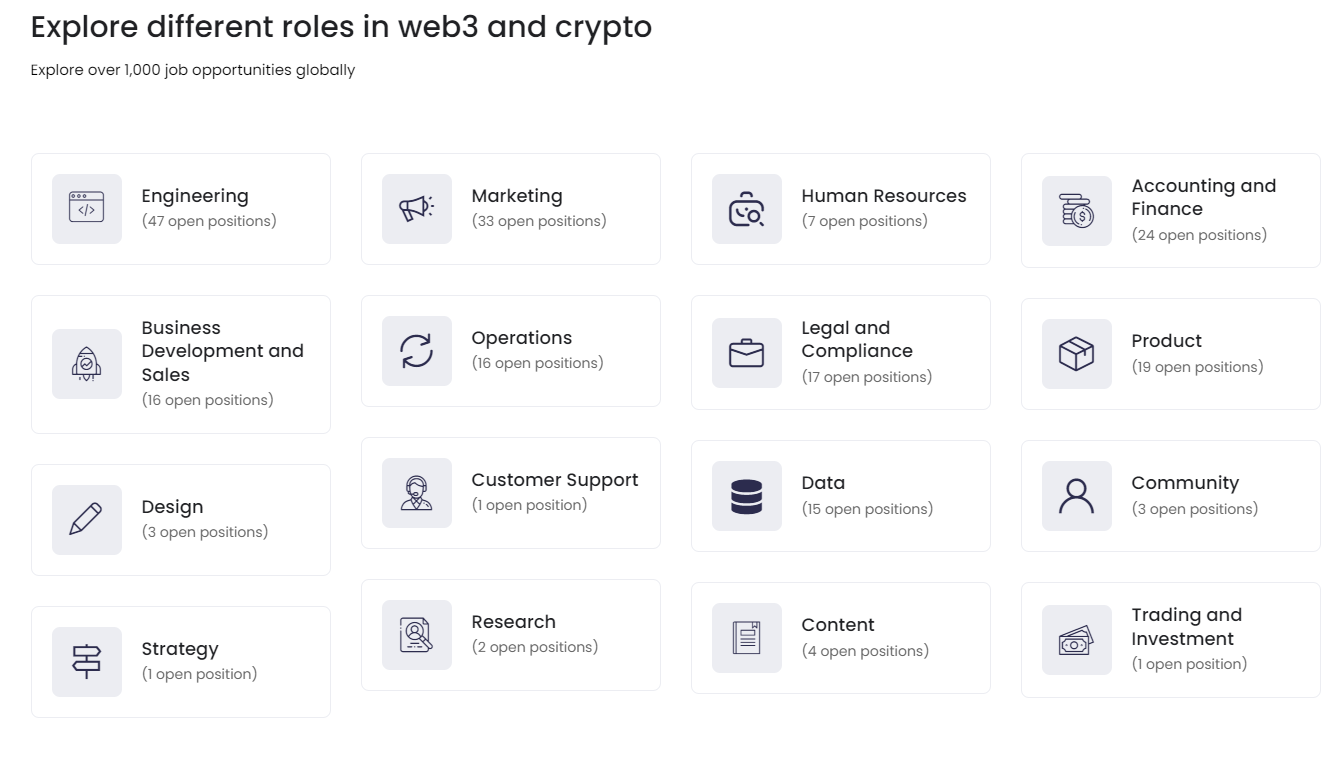Select the Research document magnifier icon
This screenshot has width=1341, height=758.
416,635
